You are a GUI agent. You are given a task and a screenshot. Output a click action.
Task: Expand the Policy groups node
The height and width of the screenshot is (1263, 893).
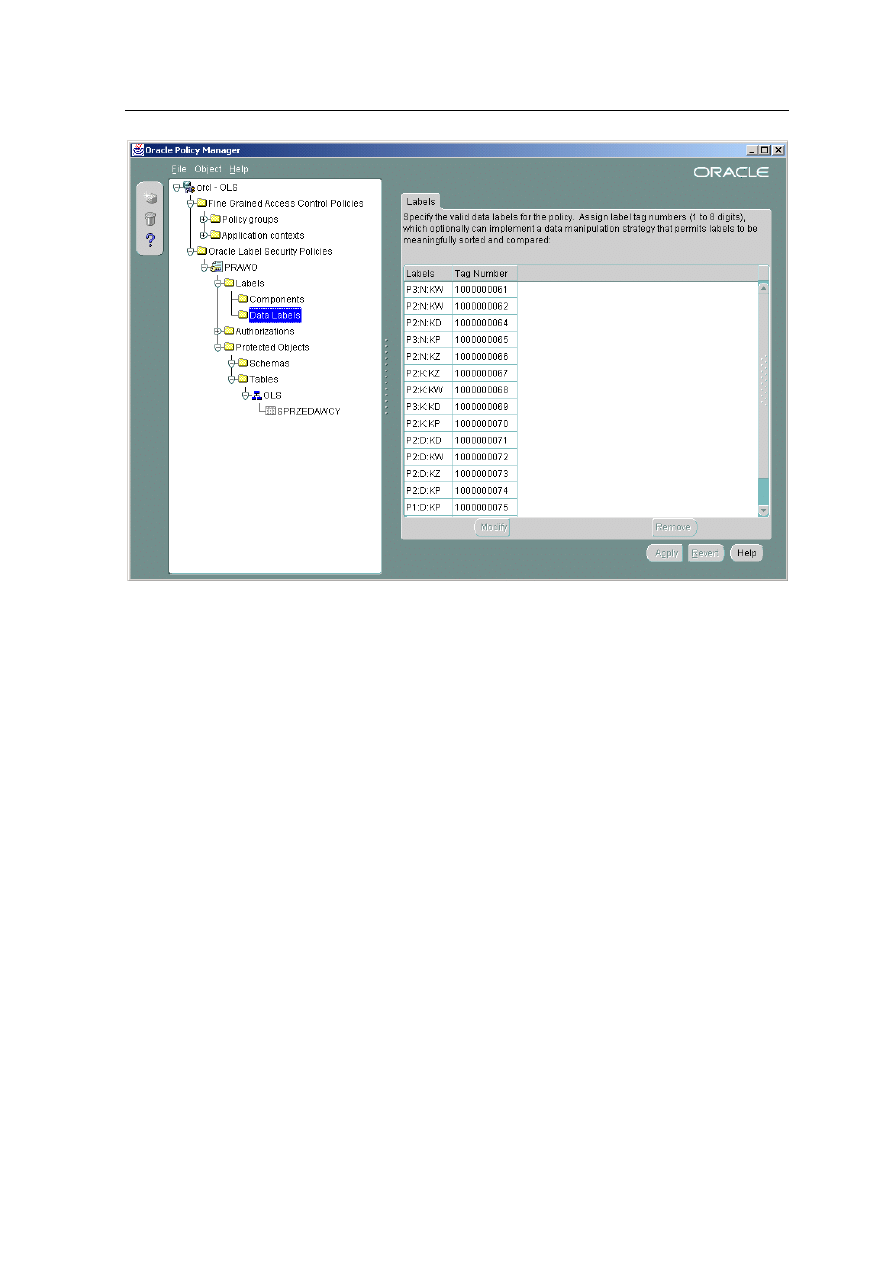click(x=203, y=219)
